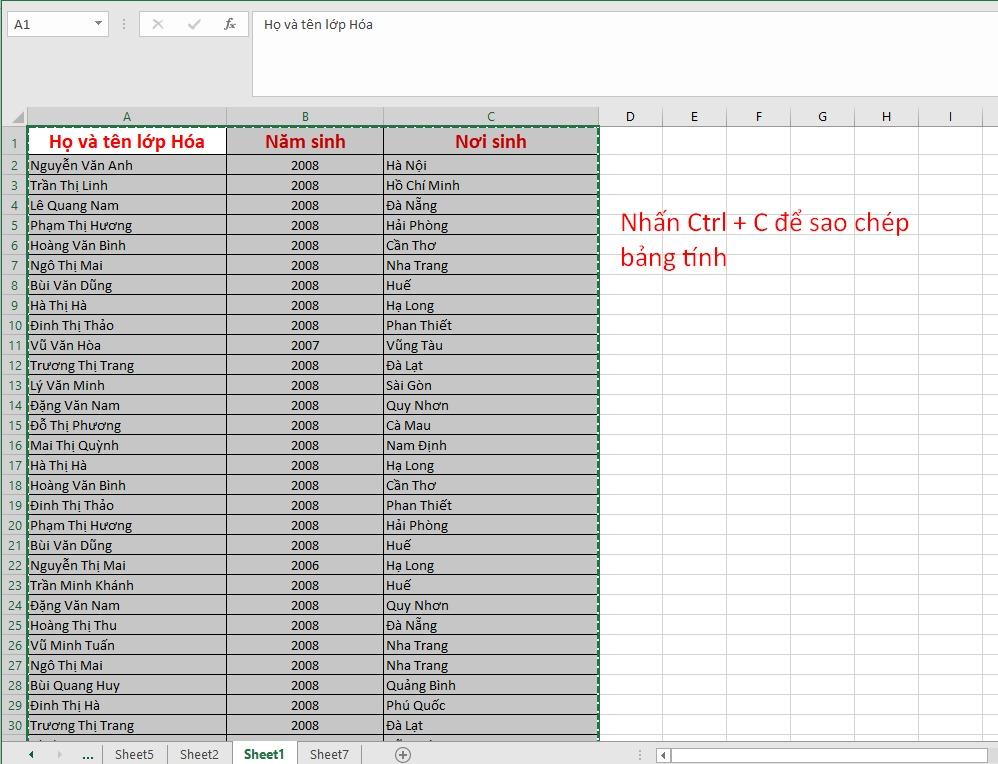Select the Sheet2 tab
This screenshot has height=764, width=998.
[x=198, y=755]
